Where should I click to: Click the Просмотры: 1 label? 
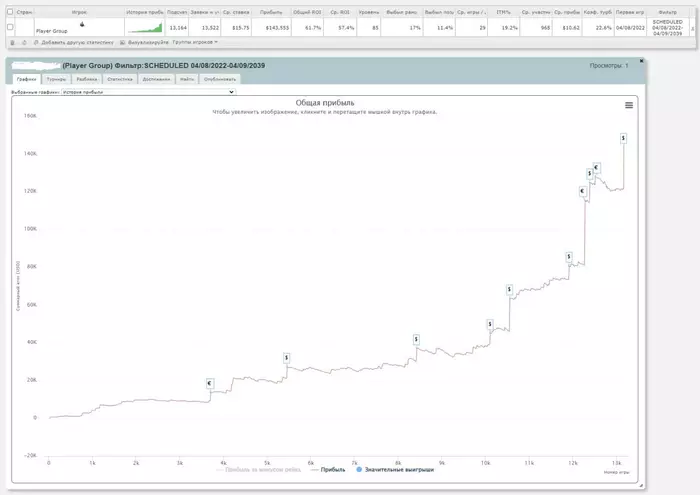pyautogui.click(x=608, y=66)
